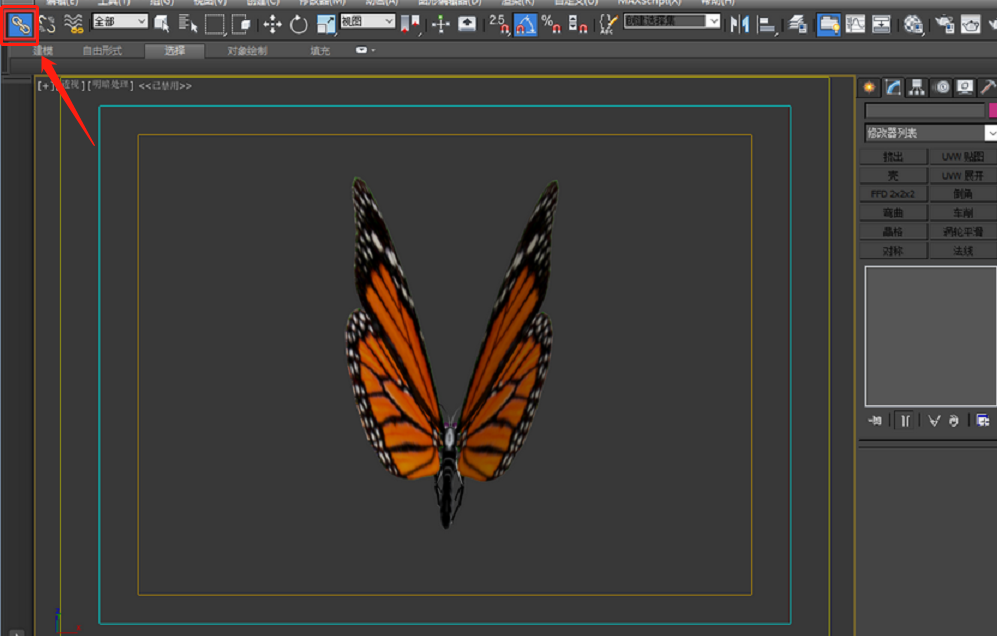Click the object name input field
997x636 pixels.
tap(925, 111)
